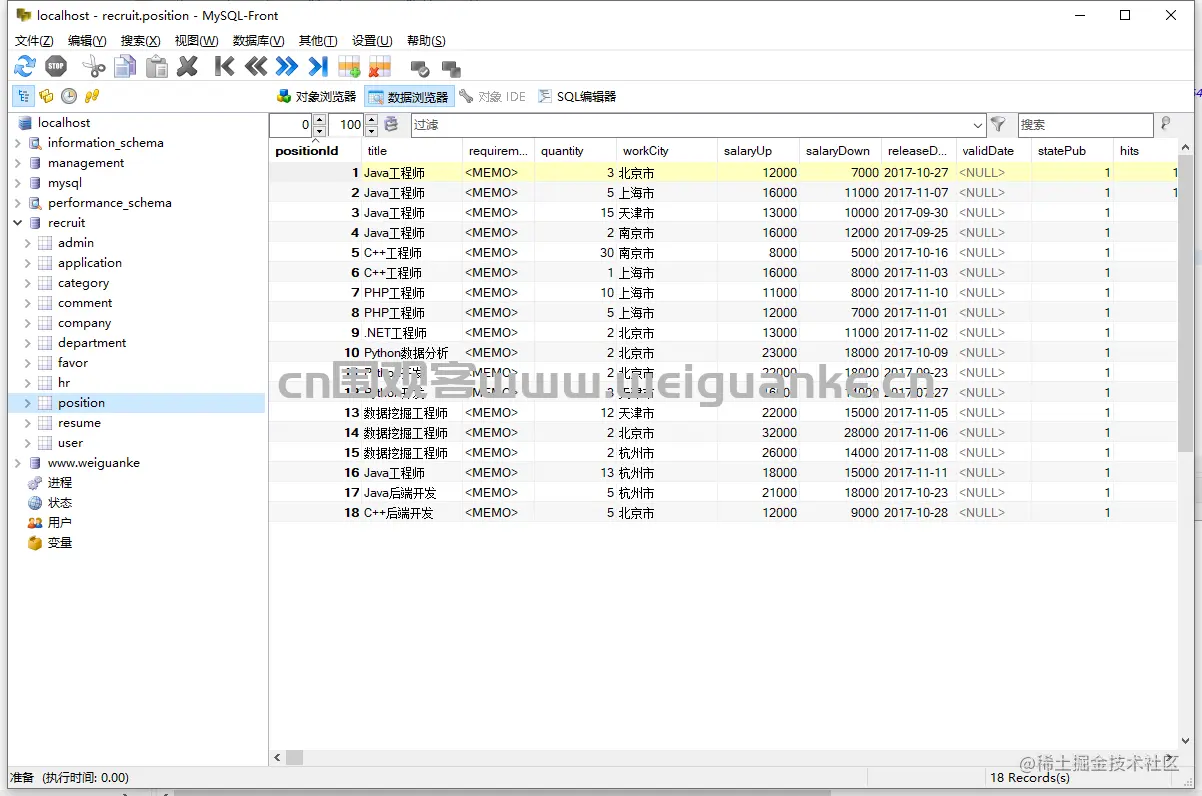Open the 帮助(S) menu
The width and height of the screenshot is (1202, 796).
426,40
